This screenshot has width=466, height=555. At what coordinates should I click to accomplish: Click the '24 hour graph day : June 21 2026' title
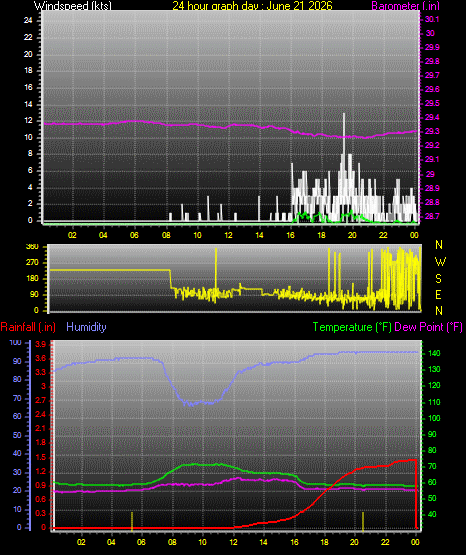(x=252, y=6)
